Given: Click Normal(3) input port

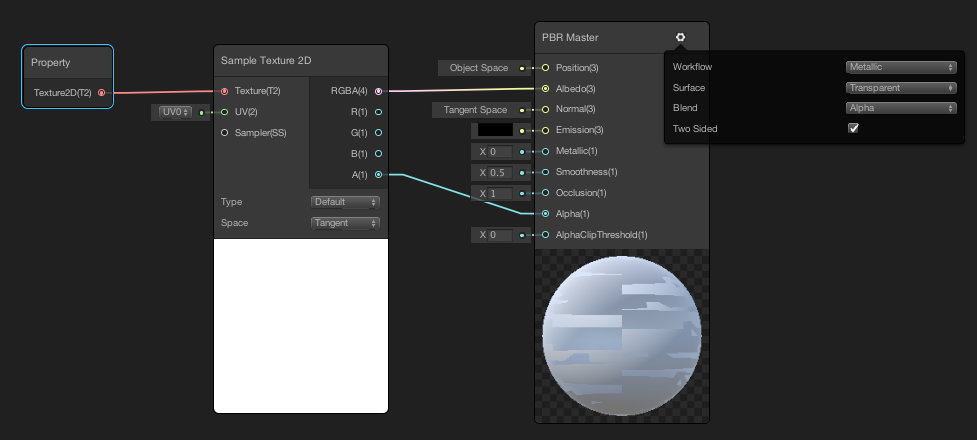Looking at the screenshot, I should pyautogui.click(x=545, y=110).
